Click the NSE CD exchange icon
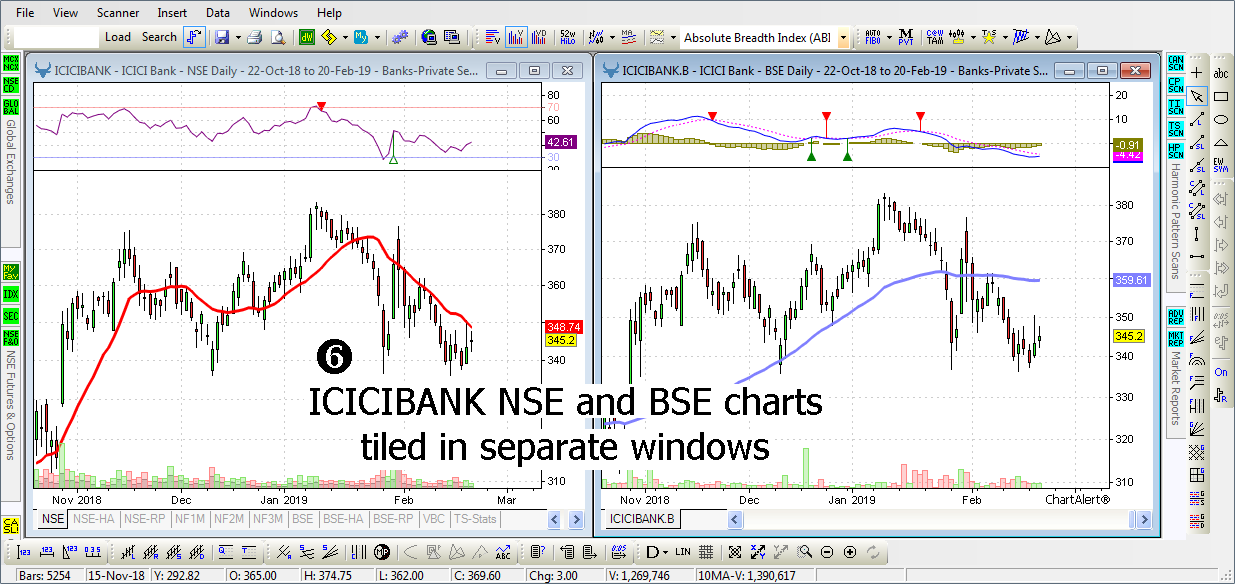 (x=11, y=85)
